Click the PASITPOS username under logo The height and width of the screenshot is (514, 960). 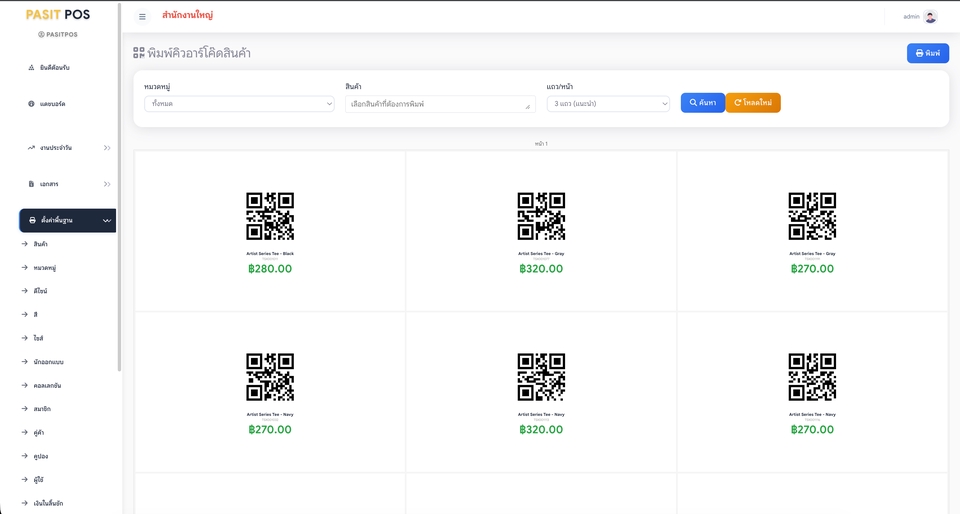tap(58, 35)
